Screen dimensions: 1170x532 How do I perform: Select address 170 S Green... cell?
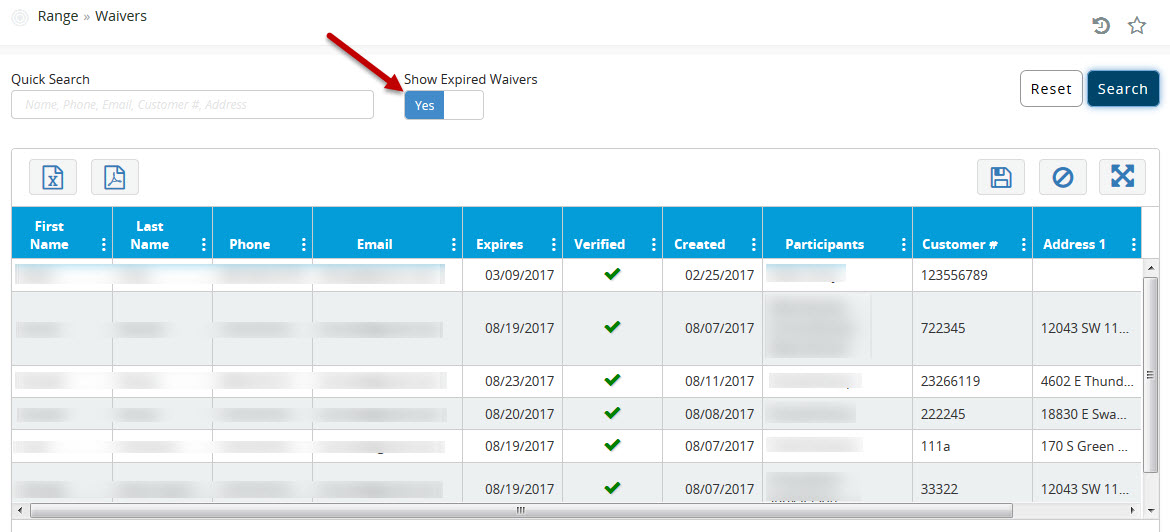1087,446
